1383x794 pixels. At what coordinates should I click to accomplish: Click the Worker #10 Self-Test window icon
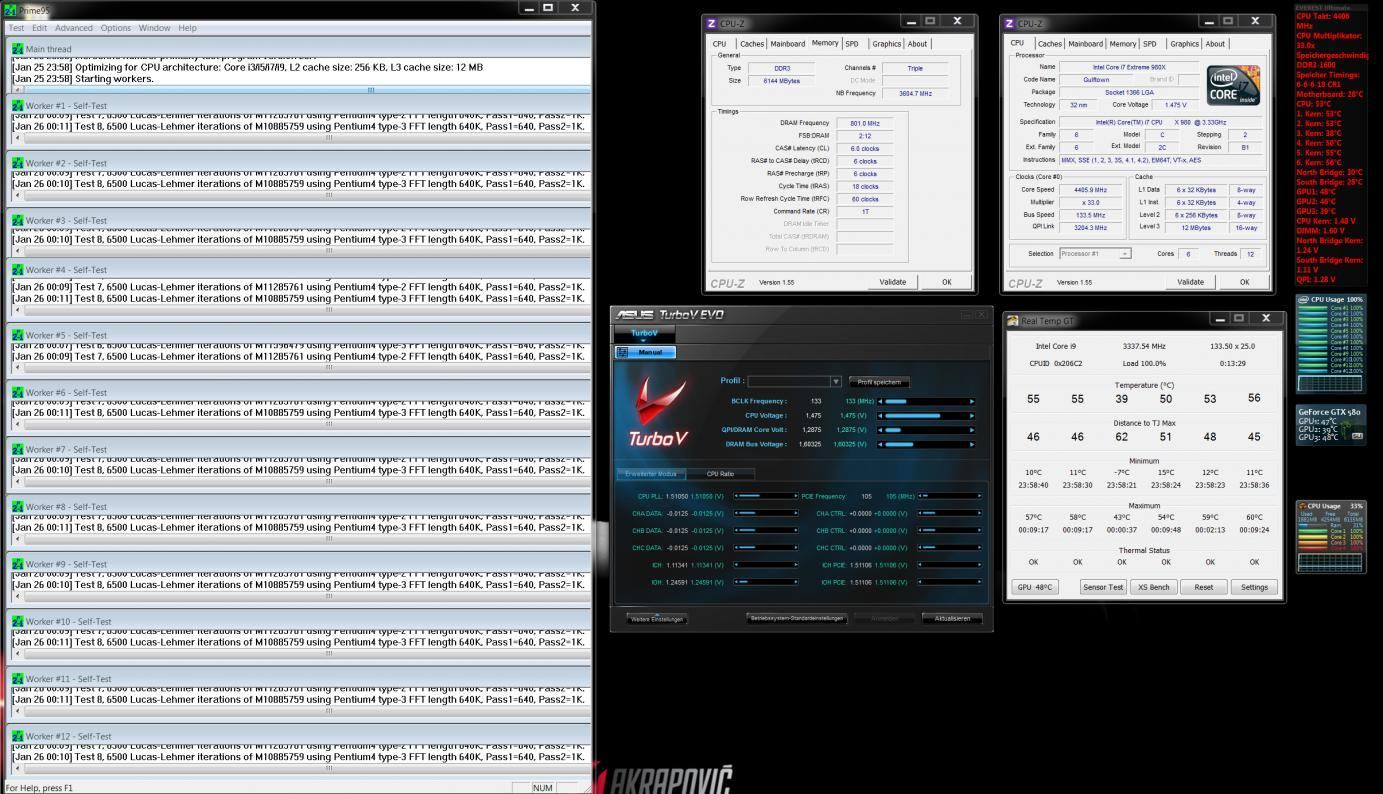coord(18,622)
